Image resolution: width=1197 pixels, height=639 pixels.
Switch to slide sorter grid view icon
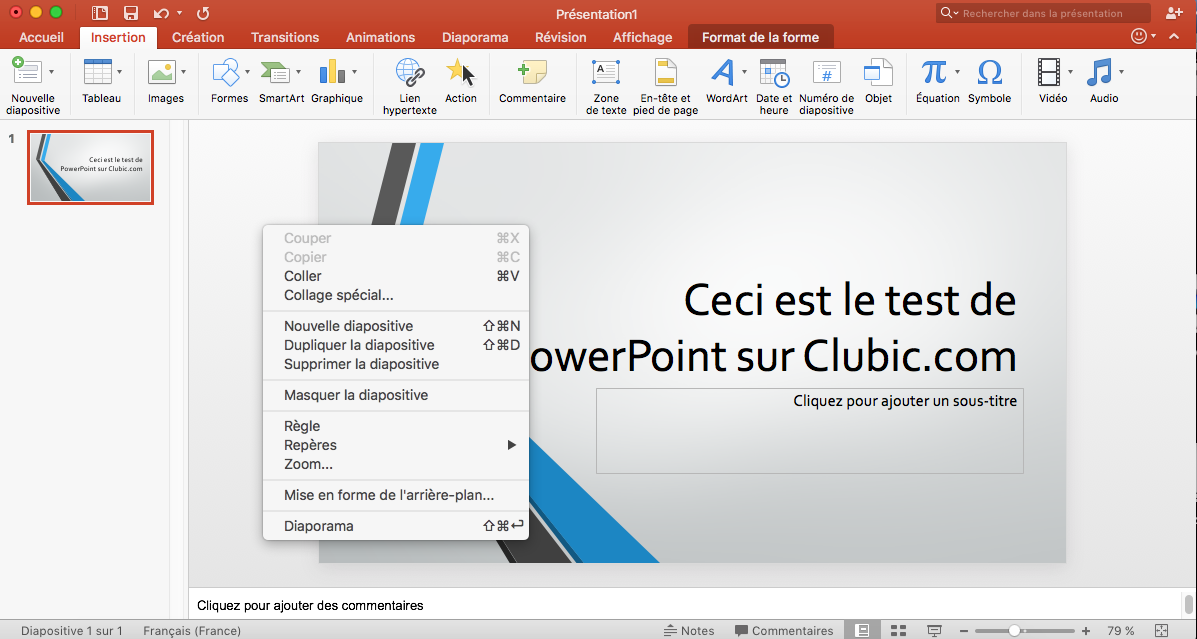point(898,631)
